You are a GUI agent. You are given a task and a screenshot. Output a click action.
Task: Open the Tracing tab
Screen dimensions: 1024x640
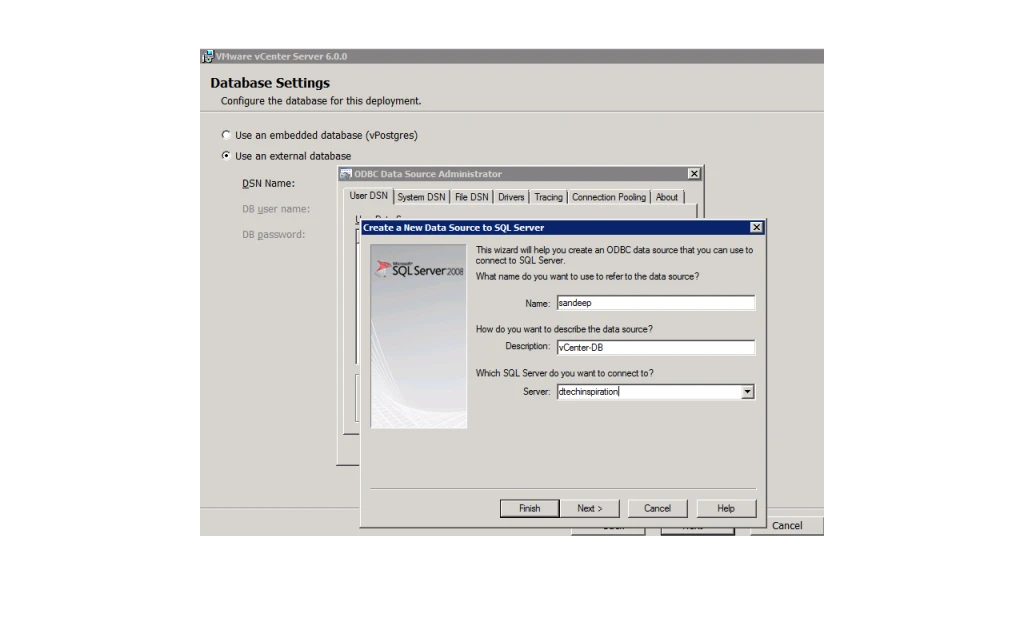[x=548, y=197]
